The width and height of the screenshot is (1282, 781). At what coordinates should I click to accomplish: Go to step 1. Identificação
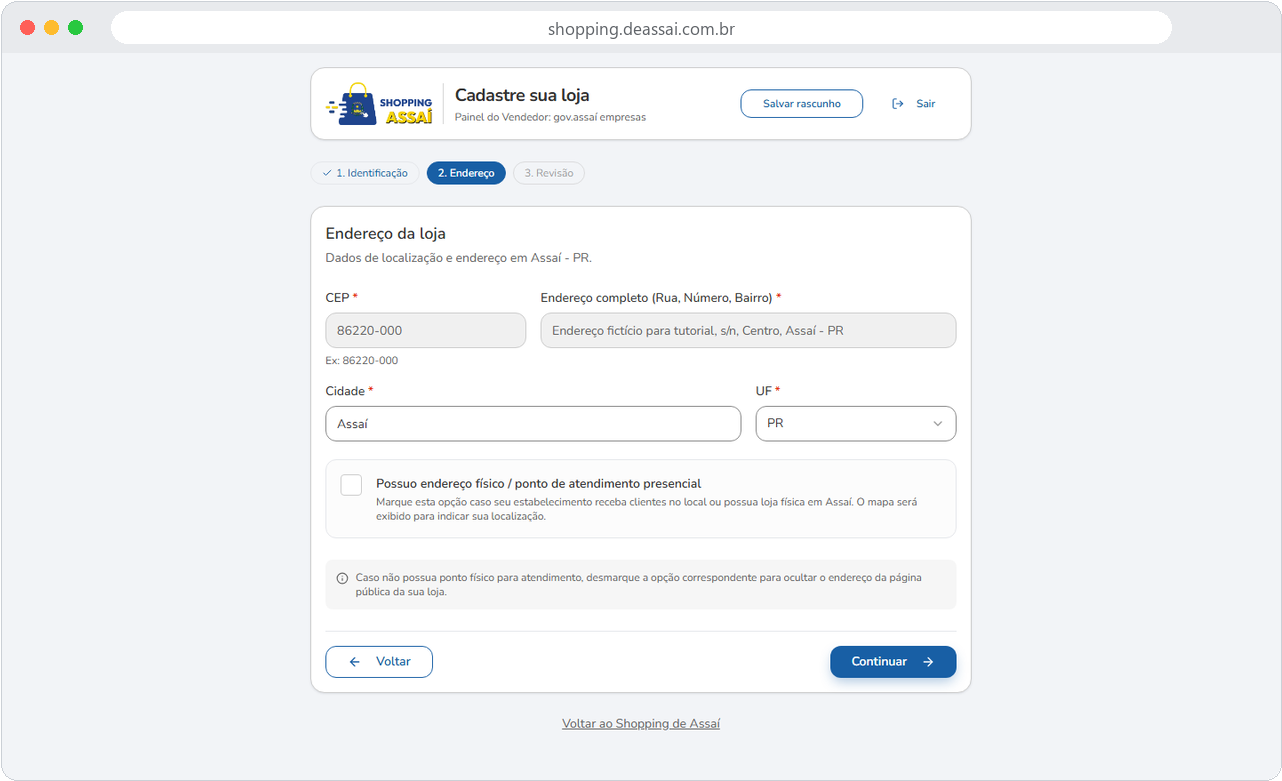coord(365,173)
